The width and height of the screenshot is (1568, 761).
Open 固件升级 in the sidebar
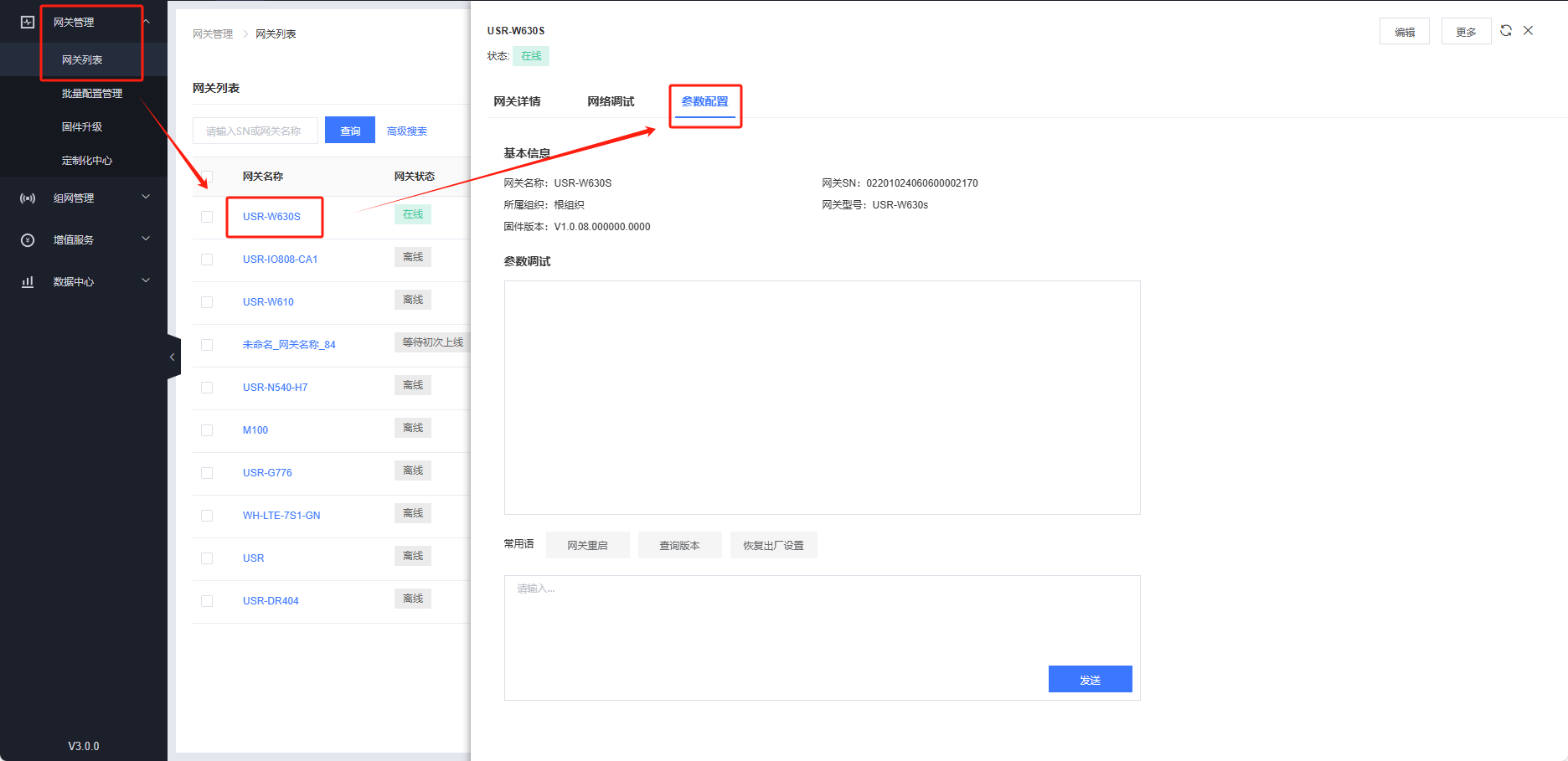pos(82,127)
